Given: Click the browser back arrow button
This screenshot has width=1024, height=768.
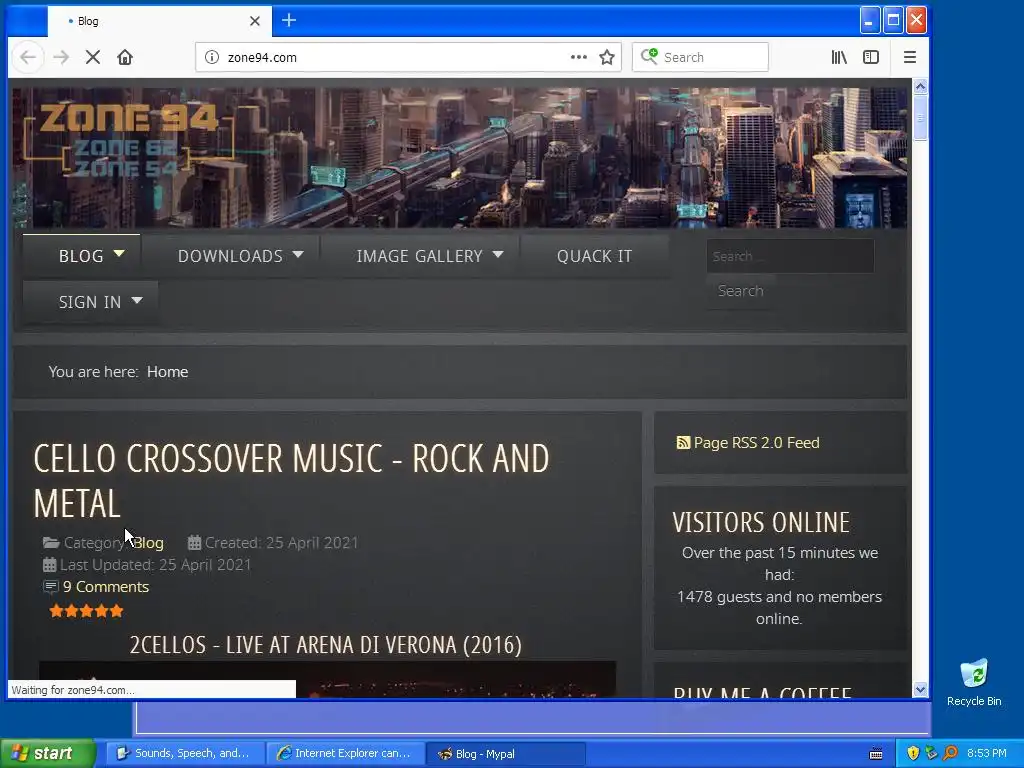Looking at the screenshot, I should point(27,57).
